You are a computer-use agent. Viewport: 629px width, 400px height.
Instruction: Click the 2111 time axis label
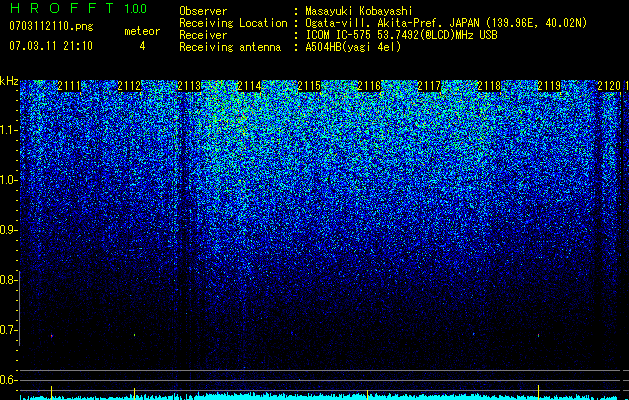69,86
